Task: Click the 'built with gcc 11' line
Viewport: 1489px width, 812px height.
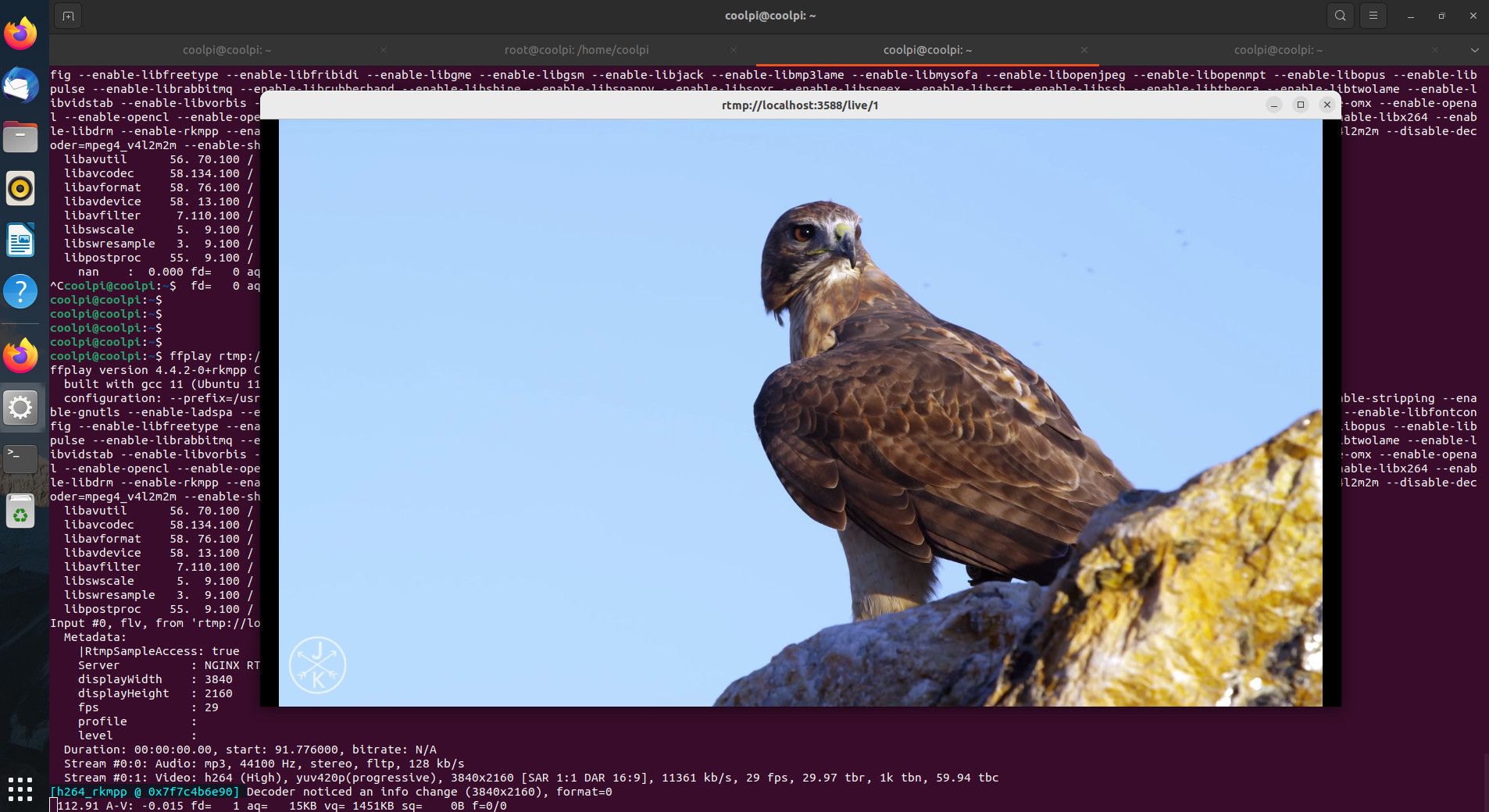Action: (162, 384)
